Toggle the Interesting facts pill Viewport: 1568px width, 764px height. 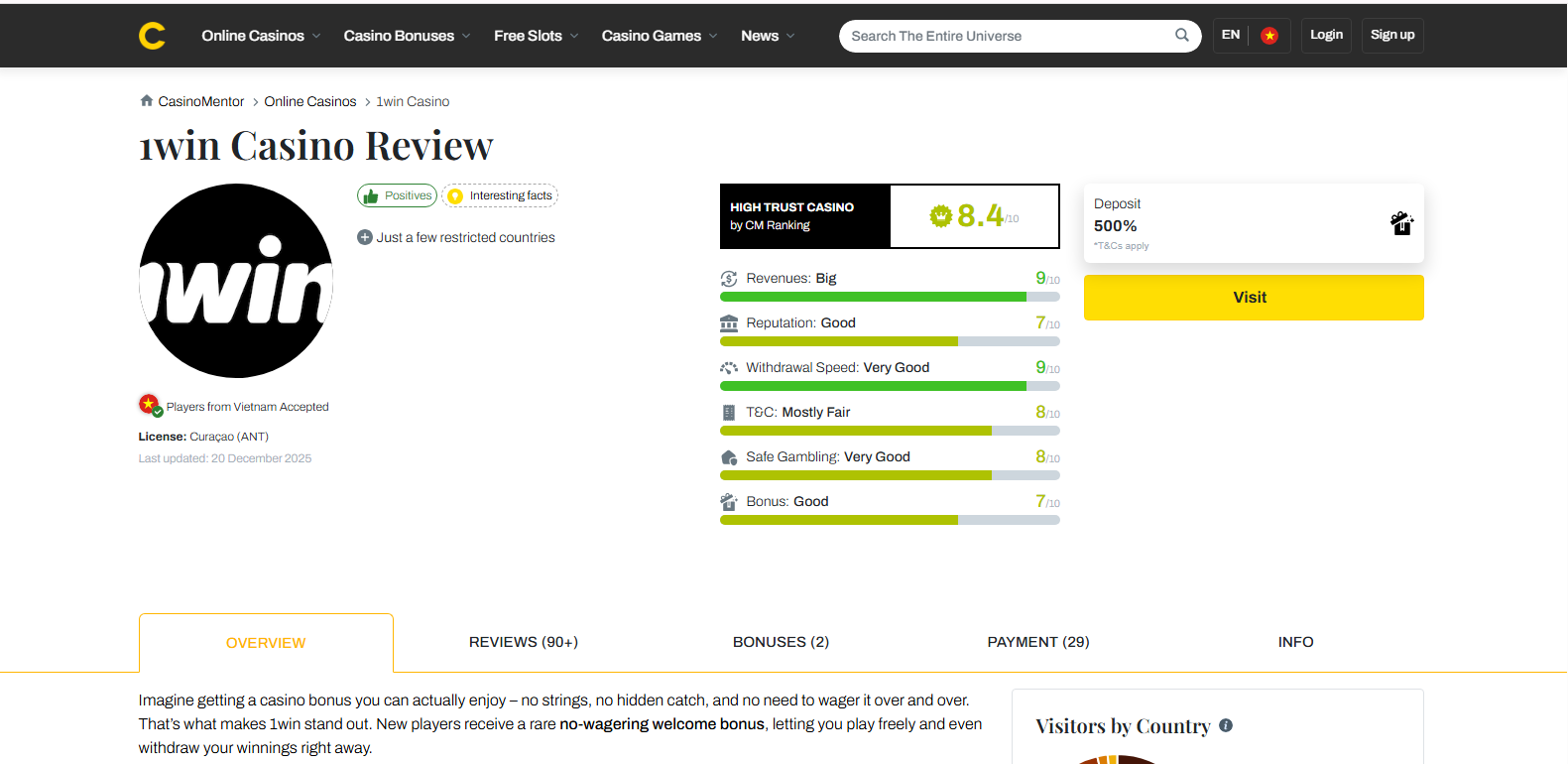pos(500,195)
